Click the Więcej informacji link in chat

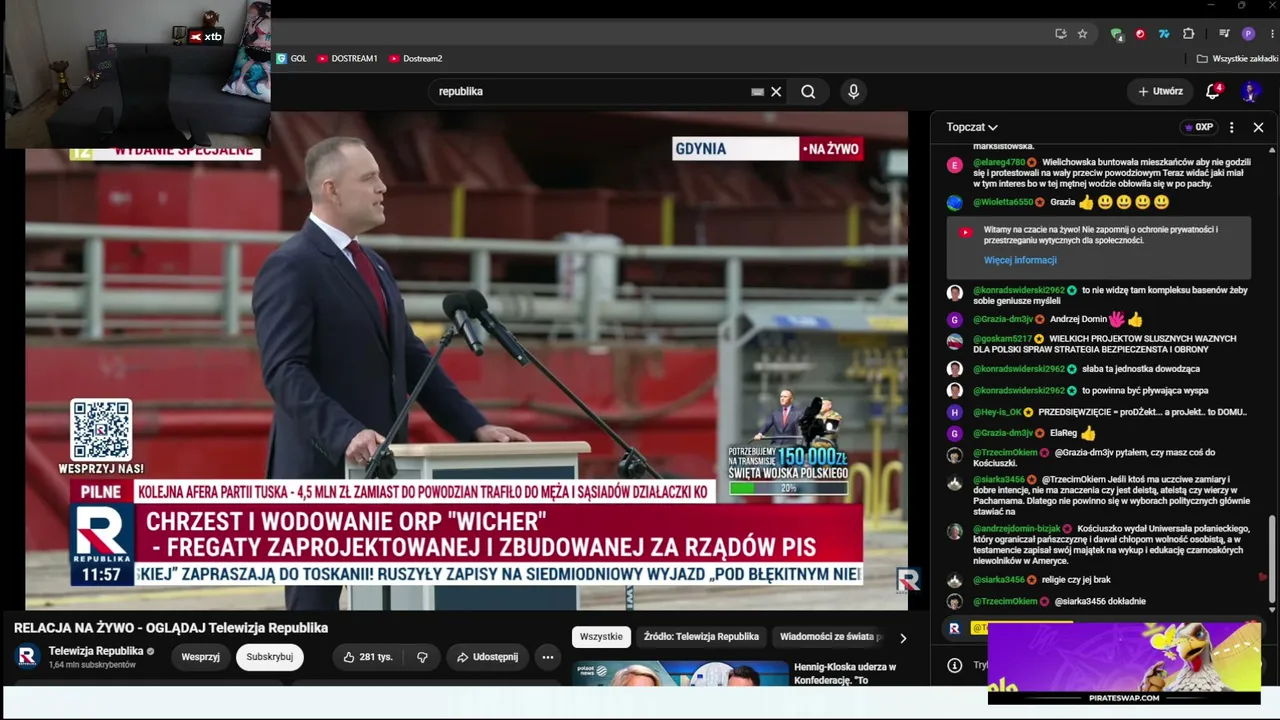(x=1020, y=260)
